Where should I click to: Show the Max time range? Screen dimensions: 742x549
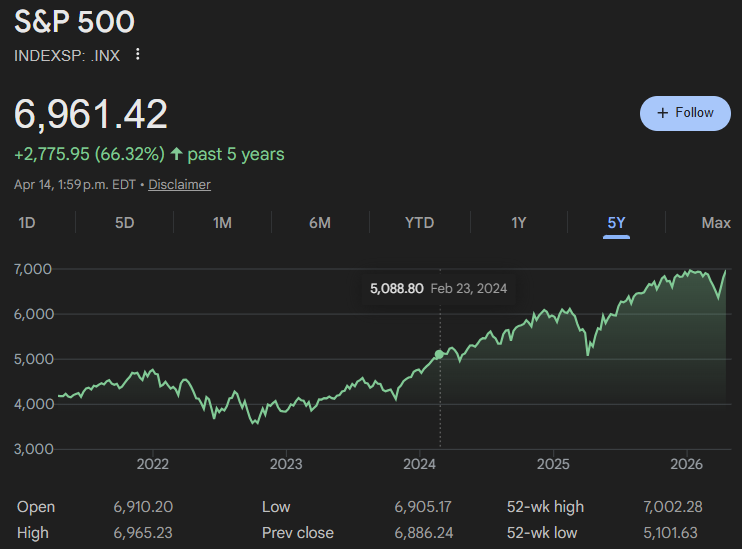pyautogui.click(x=715, y=223)
